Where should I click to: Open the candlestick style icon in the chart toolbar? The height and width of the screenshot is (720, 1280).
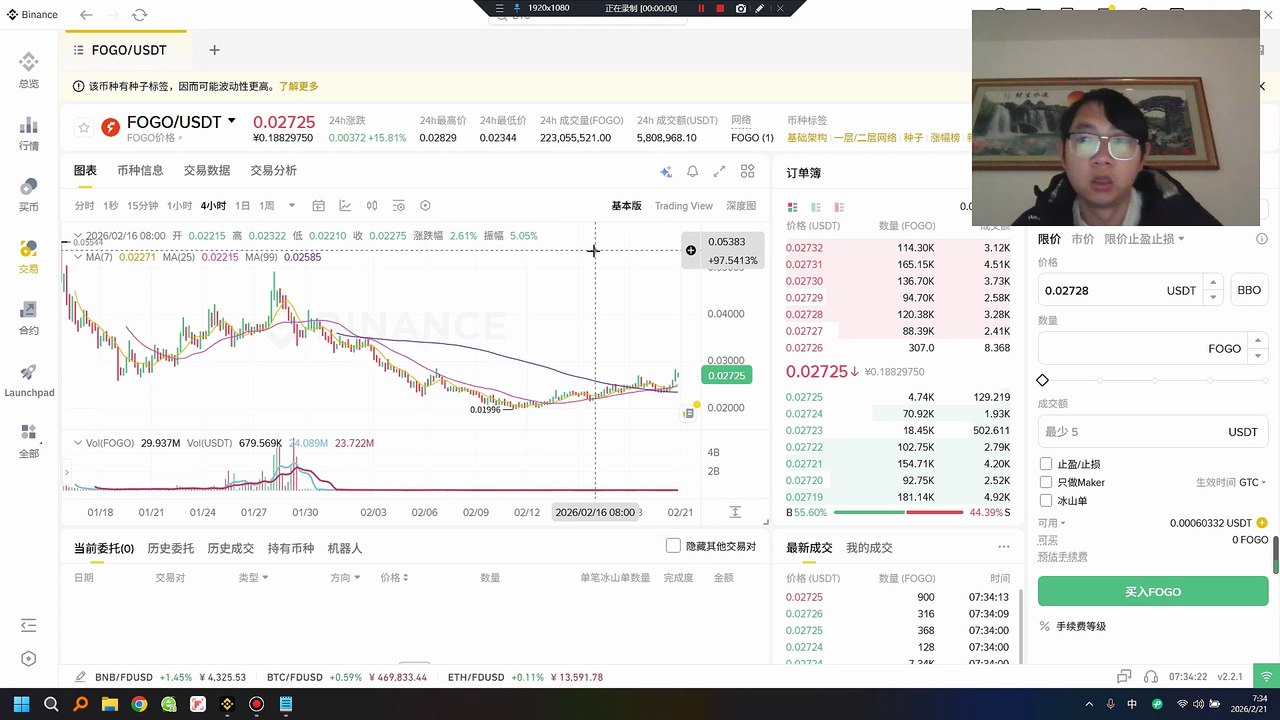[372, 206]
